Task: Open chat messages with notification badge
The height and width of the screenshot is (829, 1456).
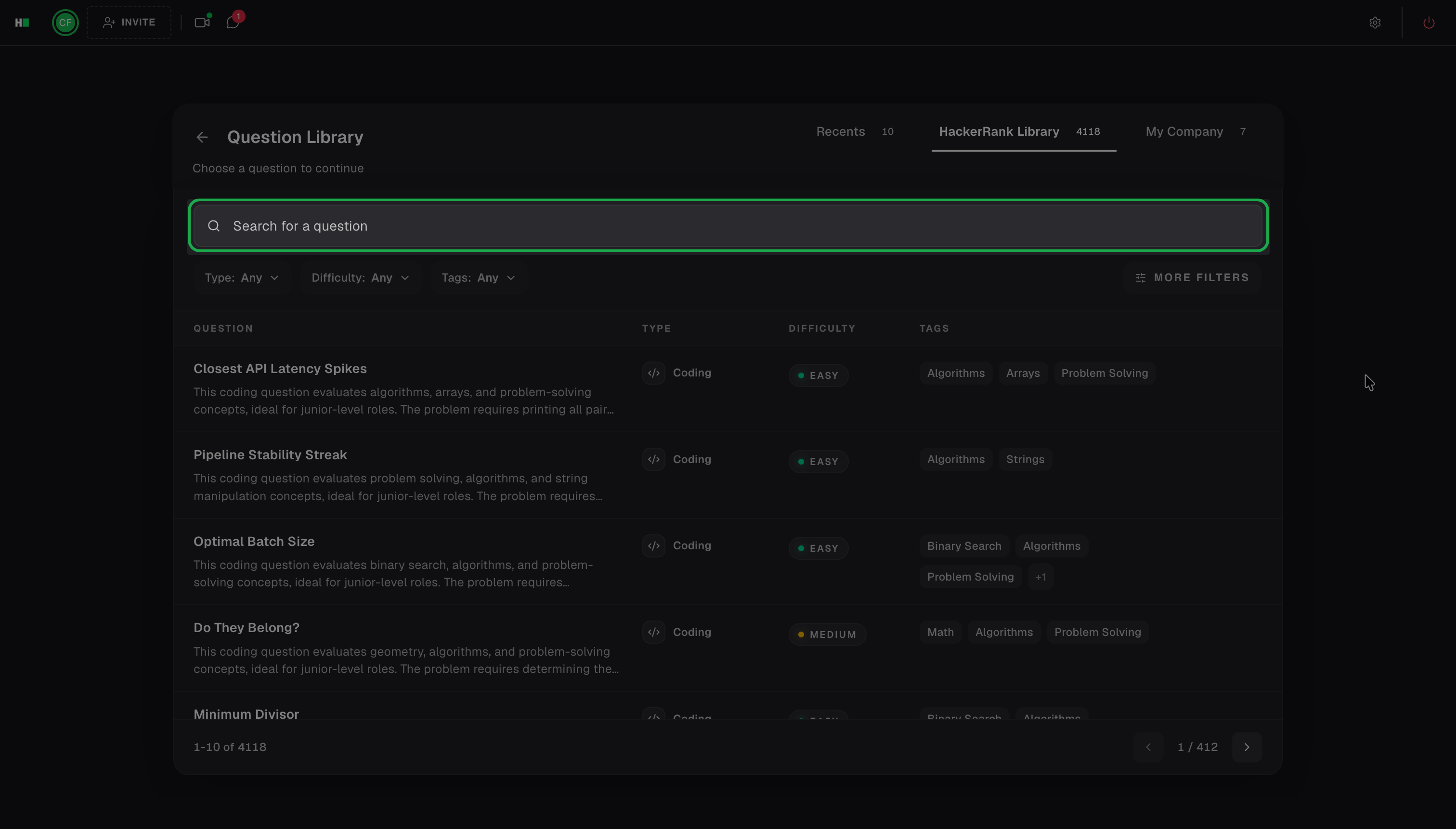Action: [233, 23]
